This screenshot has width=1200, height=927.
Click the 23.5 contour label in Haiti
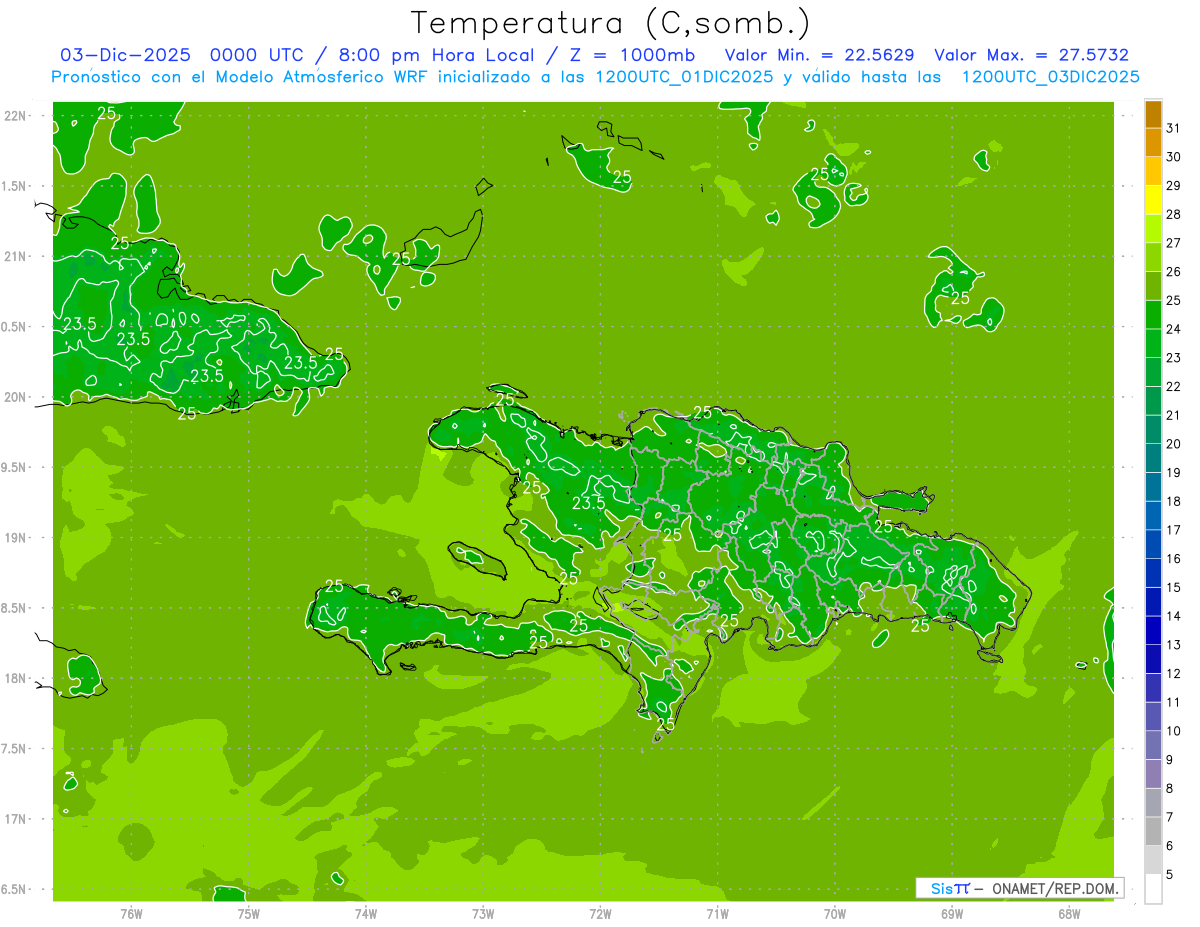[588, 503]
